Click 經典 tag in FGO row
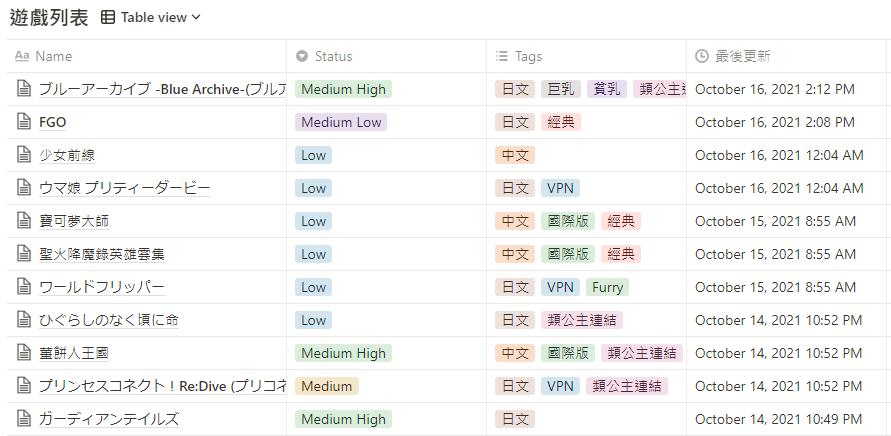The width and height of the screenshot is (891, 436). tap(561, 122)
